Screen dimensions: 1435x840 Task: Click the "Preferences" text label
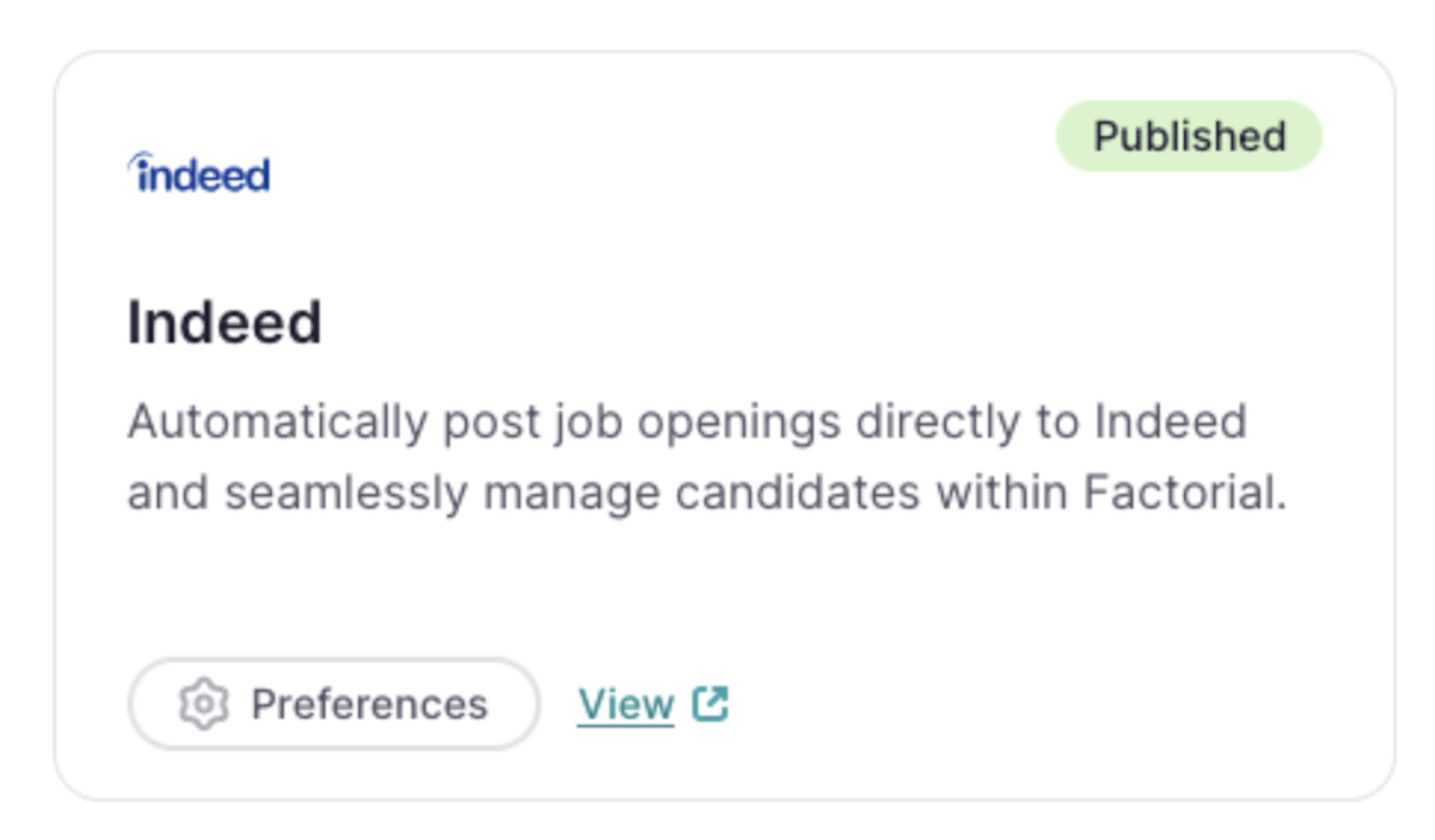369,704
